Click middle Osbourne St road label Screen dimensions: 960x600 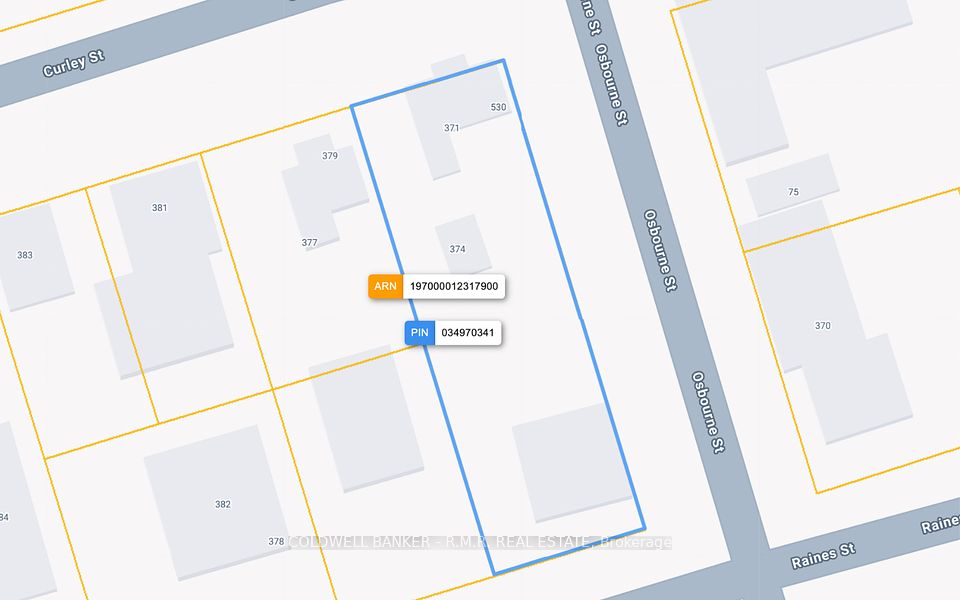660,250
